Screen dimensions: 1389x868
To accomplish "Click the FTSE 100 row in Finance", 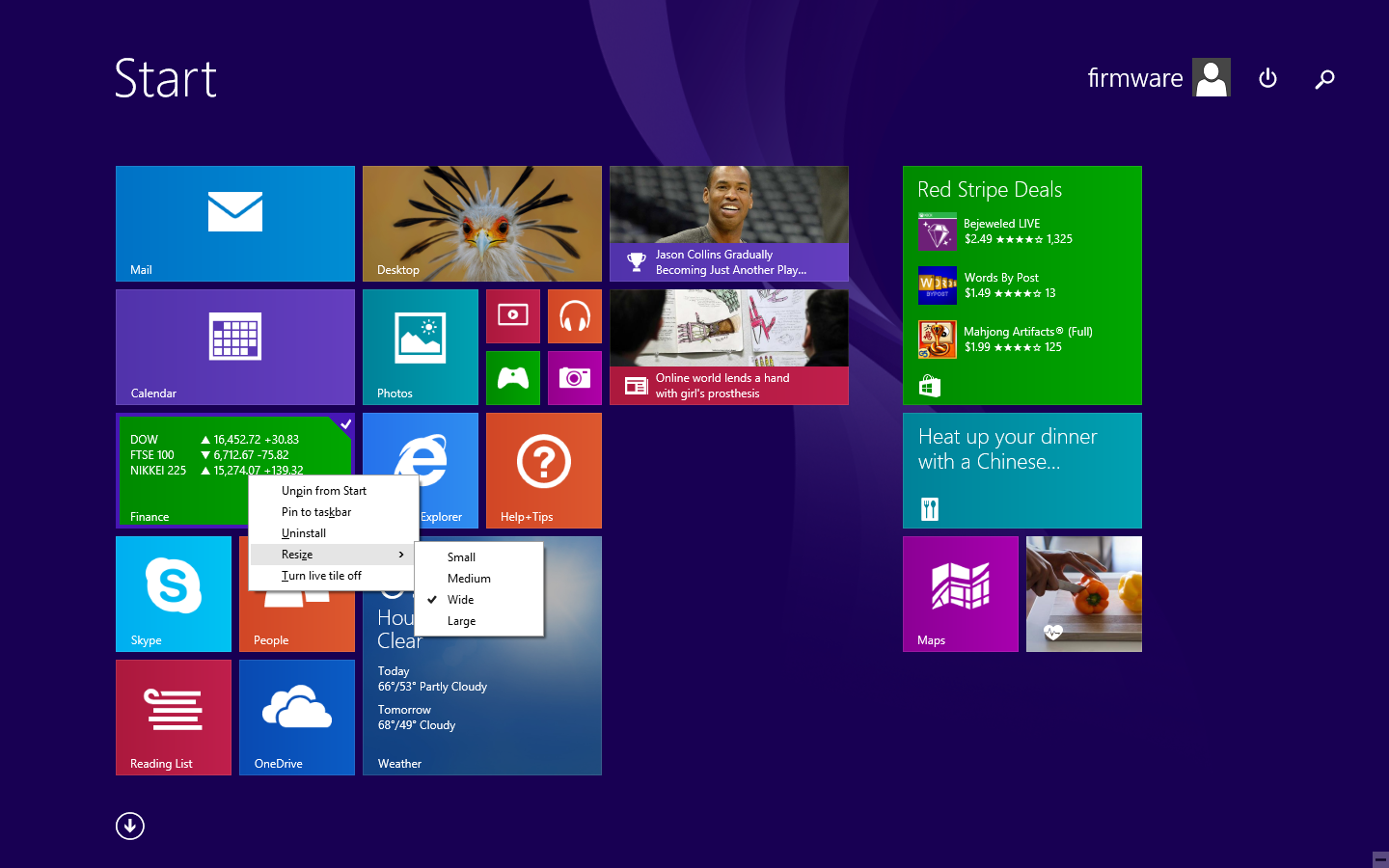I will click(x=210, y=455).
